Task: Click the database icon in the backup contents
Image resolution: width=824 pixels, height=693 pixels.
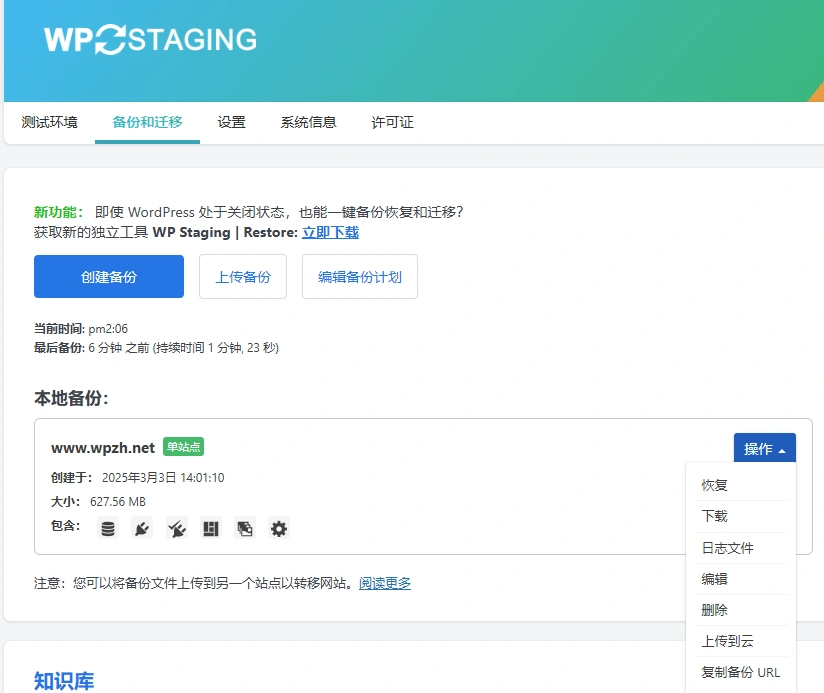Action: click(x=108, y=529)
